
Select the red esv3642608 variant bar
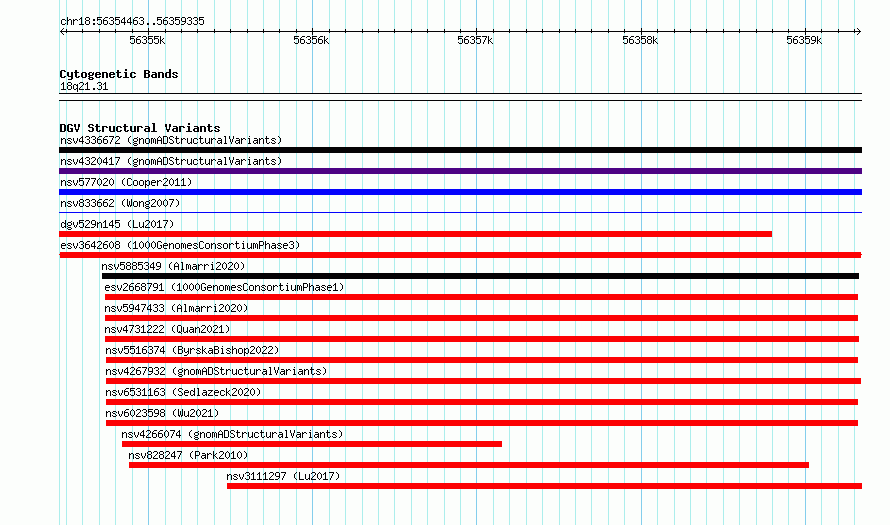460,255
